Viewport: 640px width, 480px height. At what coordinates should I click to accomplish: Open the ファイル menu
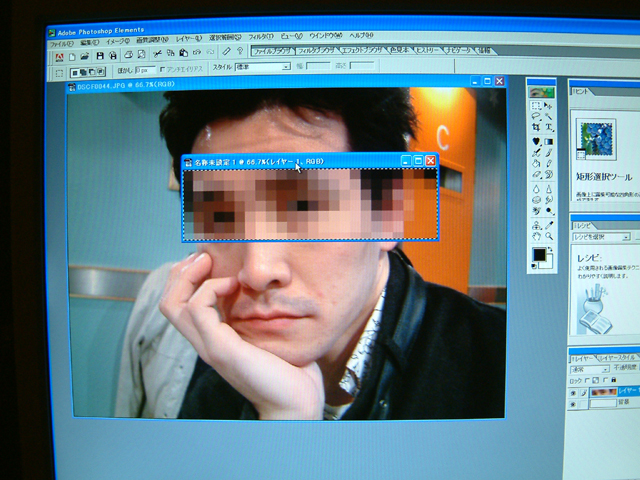[61, 44]
